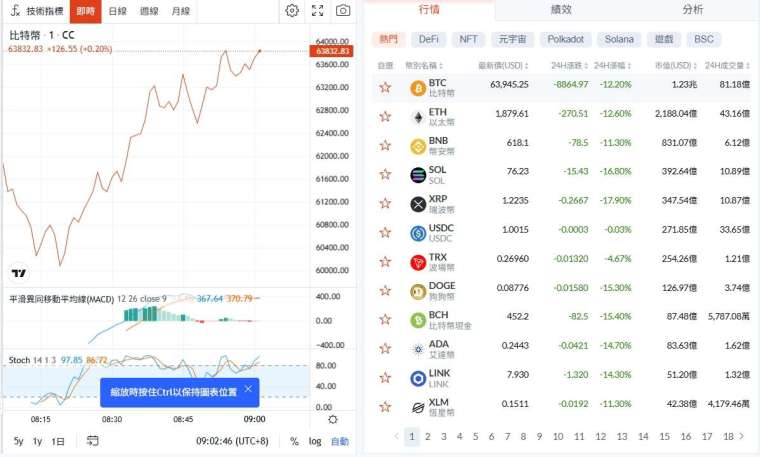Screen dimensions: 760x457
Task: Switch to the 日線 chart tab
Action: tap(117, 11)
